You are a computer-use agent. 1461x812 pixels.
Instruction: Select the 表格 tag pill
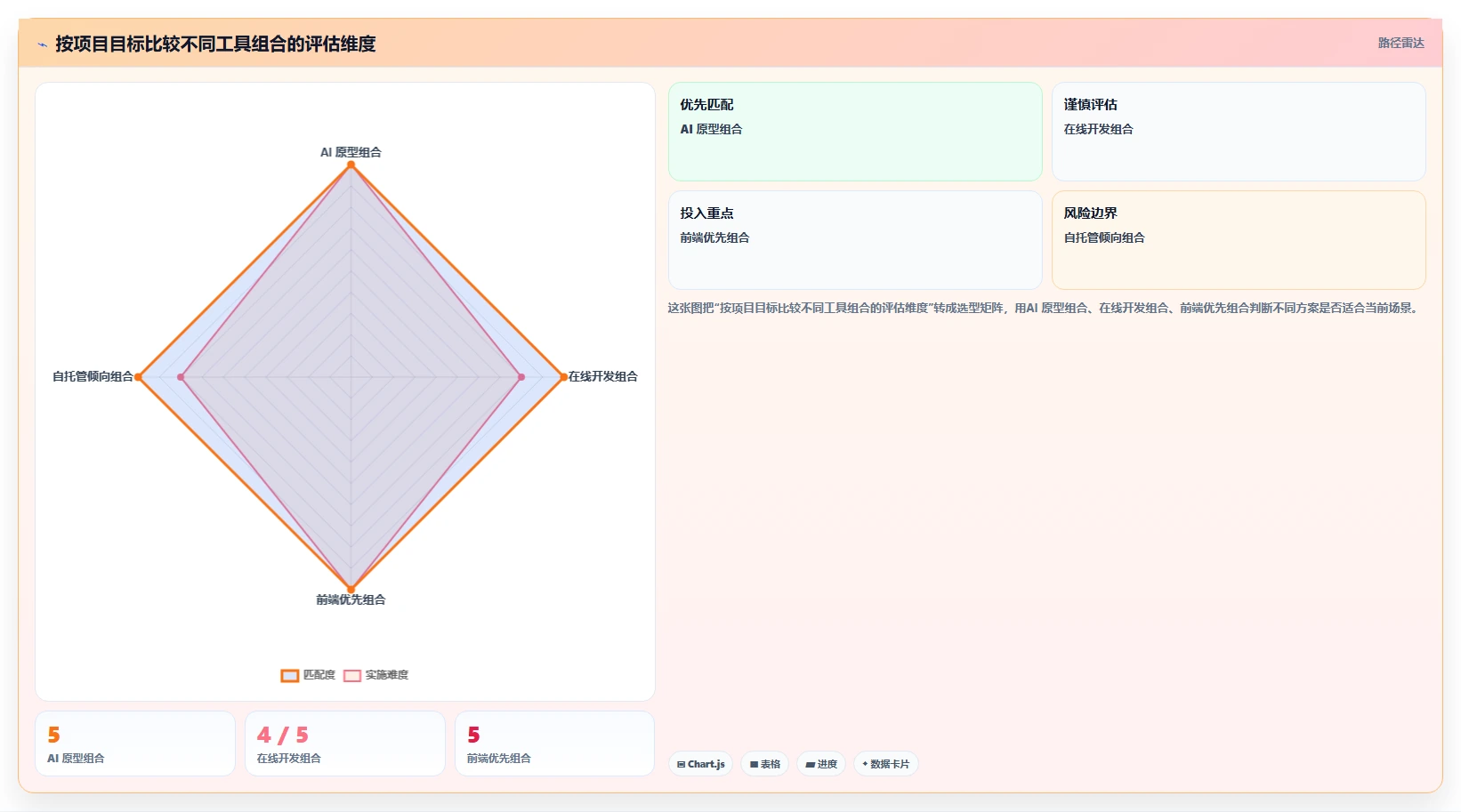pos(765,764)
